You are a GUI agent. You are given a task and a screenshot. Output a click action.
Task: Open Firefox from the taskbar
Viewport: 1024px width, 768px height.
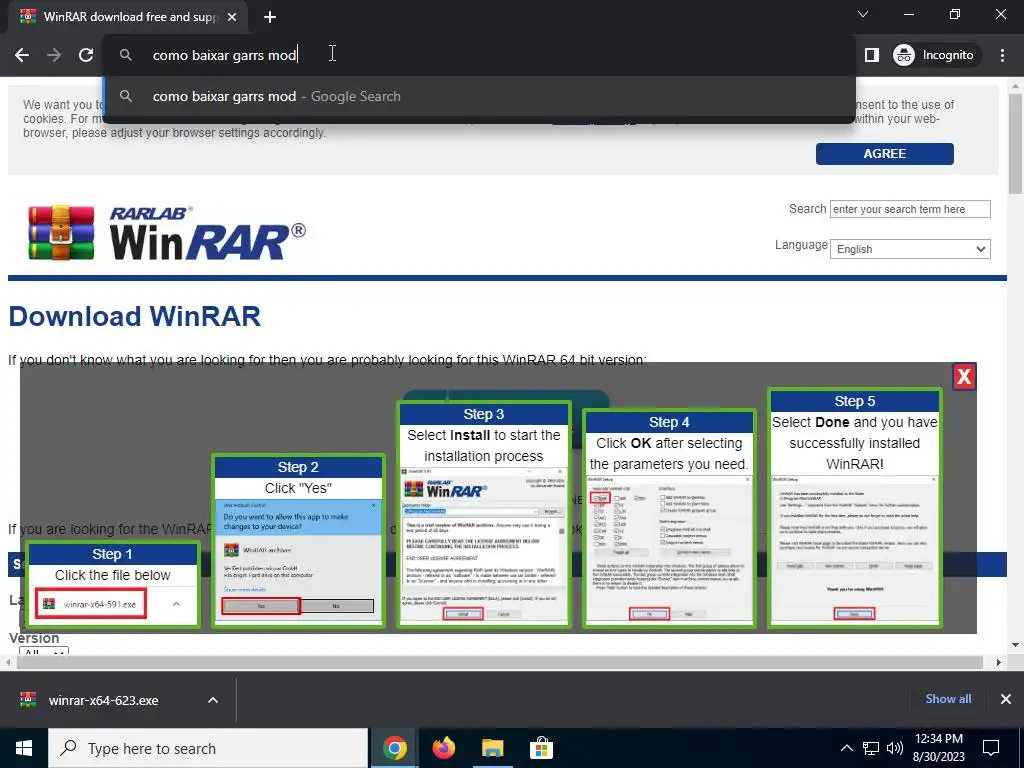click(444, 748)
